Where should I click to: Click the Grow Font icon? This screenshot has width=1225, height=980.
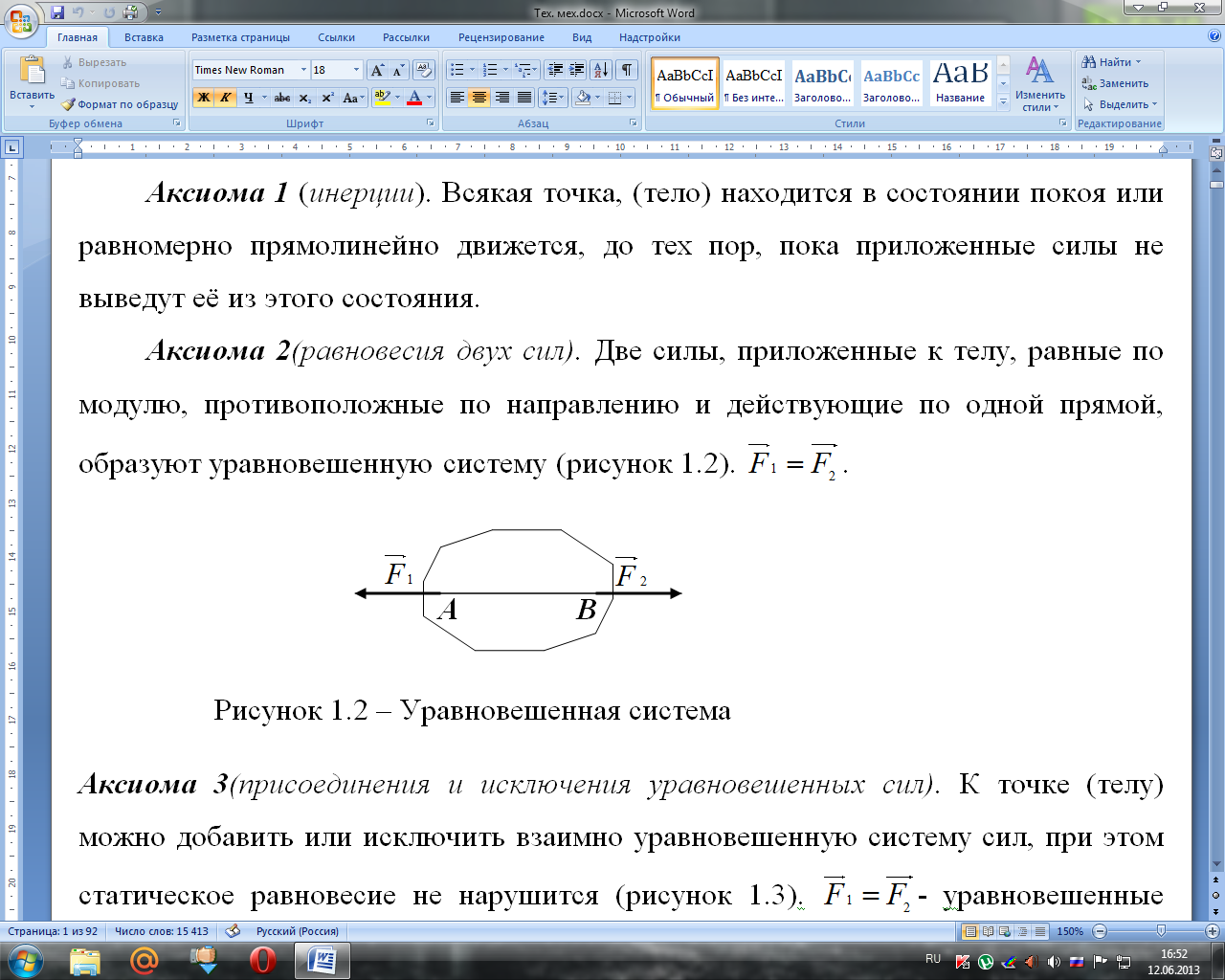pyautogui.click(x=378, y=70)
